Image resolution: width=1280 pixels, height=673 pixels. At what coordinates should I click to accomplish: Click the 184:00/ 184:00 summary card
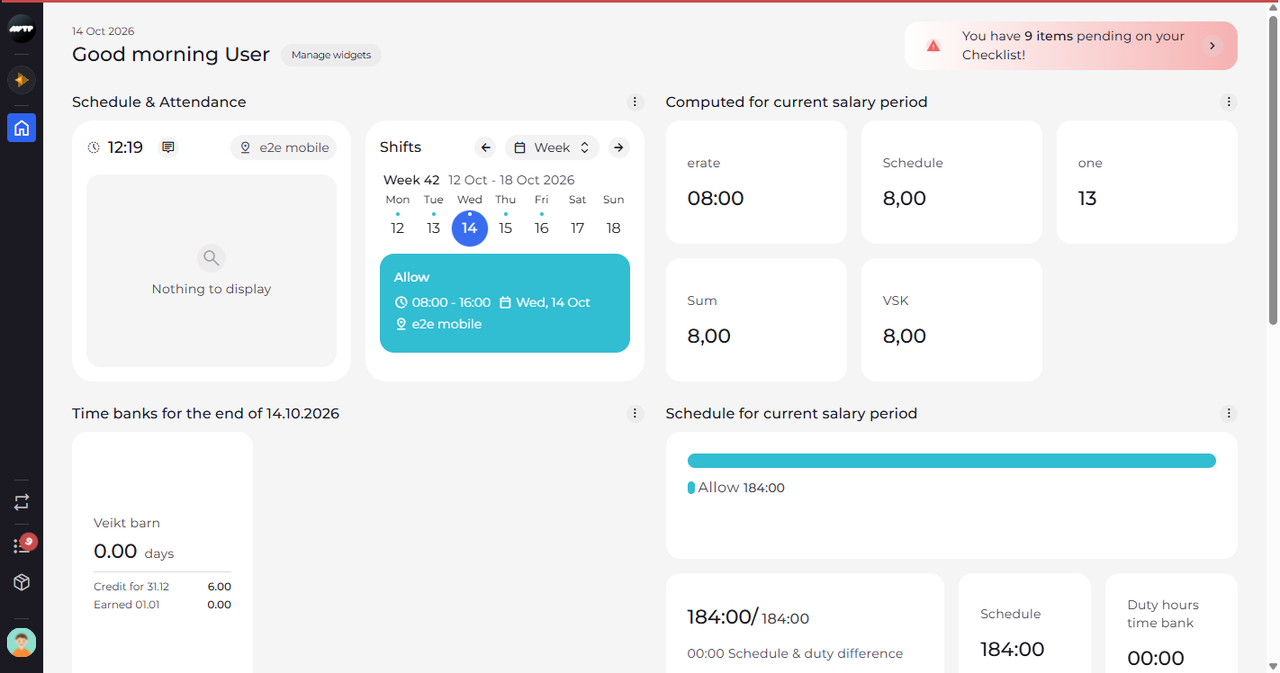pyautogui.click(x=804, y=623)
